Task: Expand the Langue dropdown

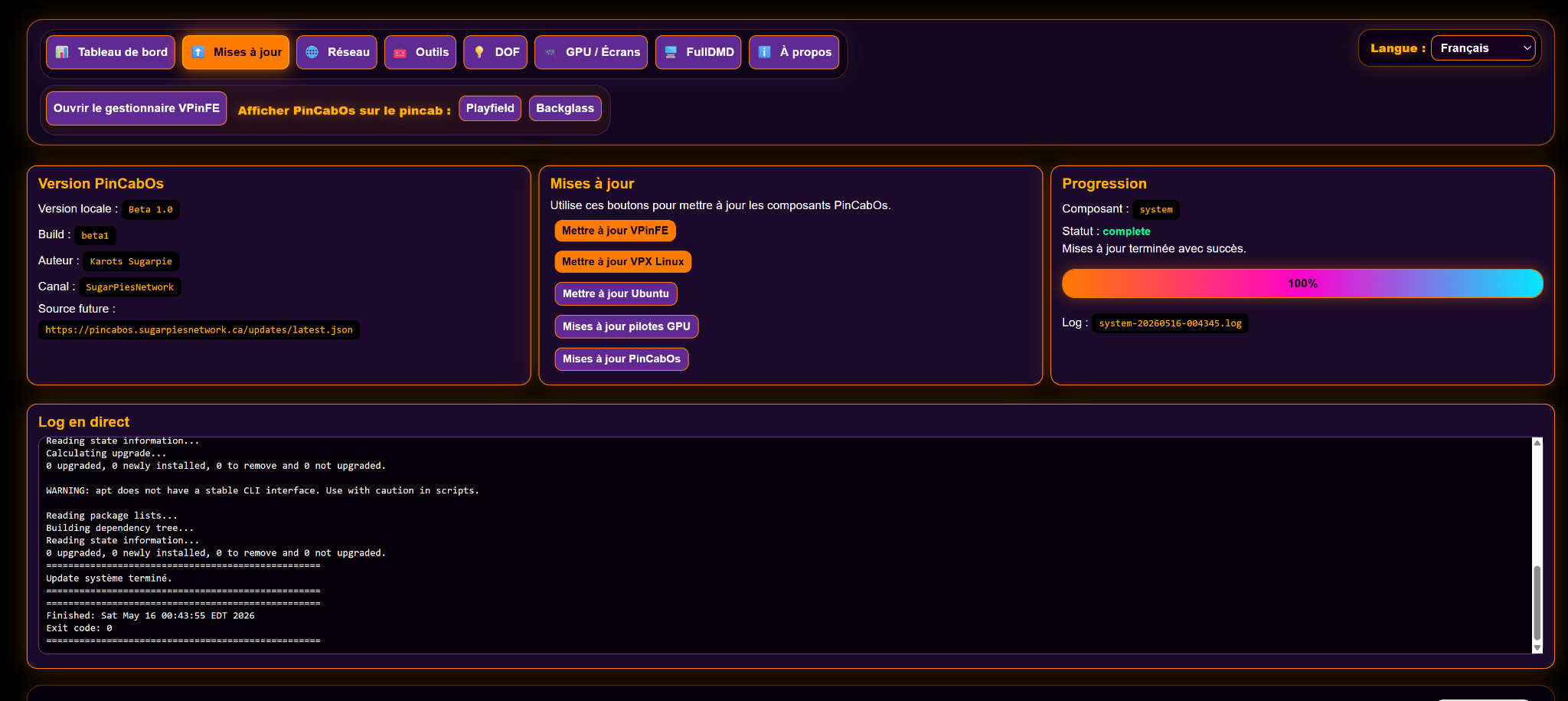Action: coord(1483,48)
